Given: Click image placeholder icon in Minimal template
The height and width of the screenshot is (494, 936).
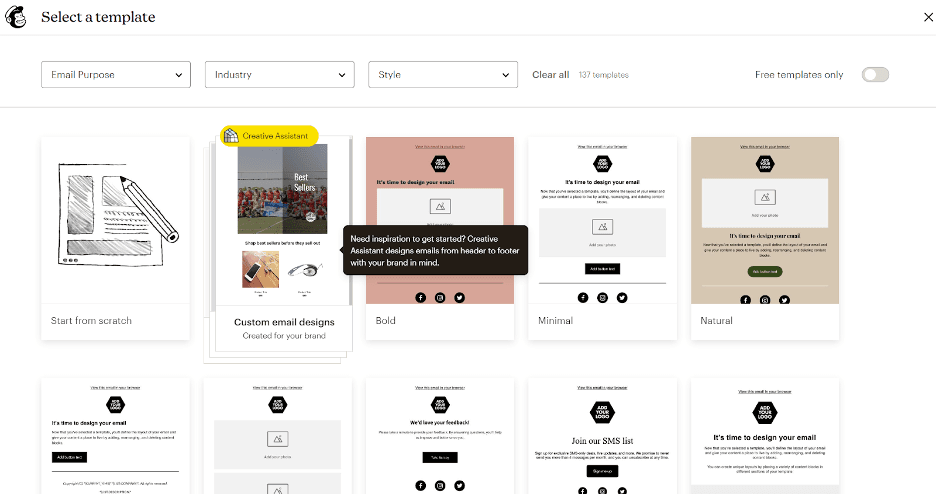Looking at the screenshot, I should (x=602, y=227).
